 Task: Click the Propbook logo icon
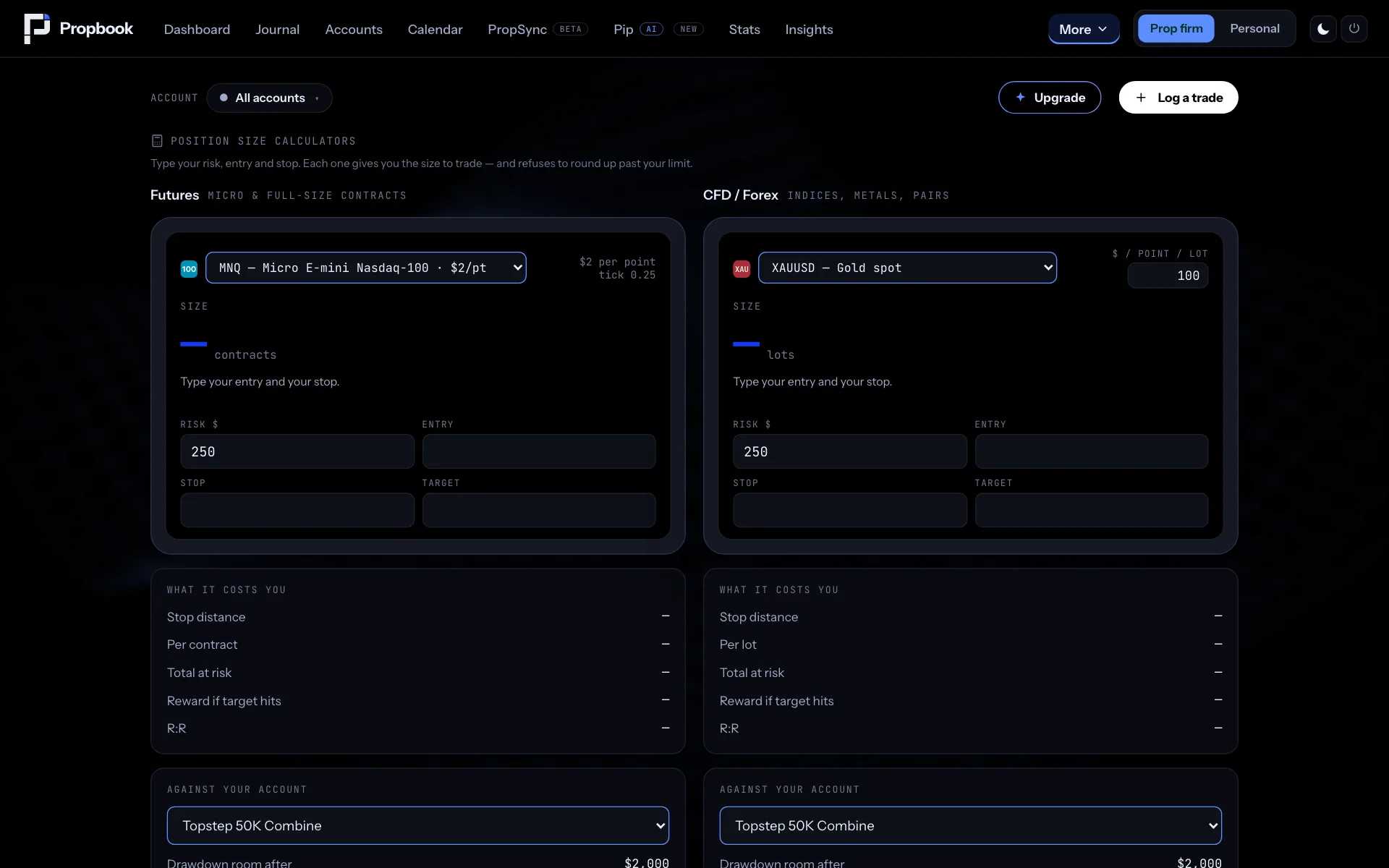click(x=37, y=29)
